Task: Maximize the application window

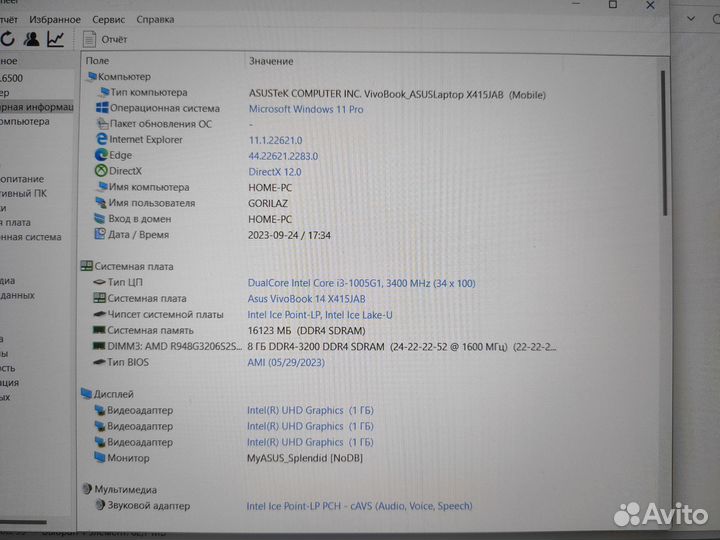Action: 613,5
